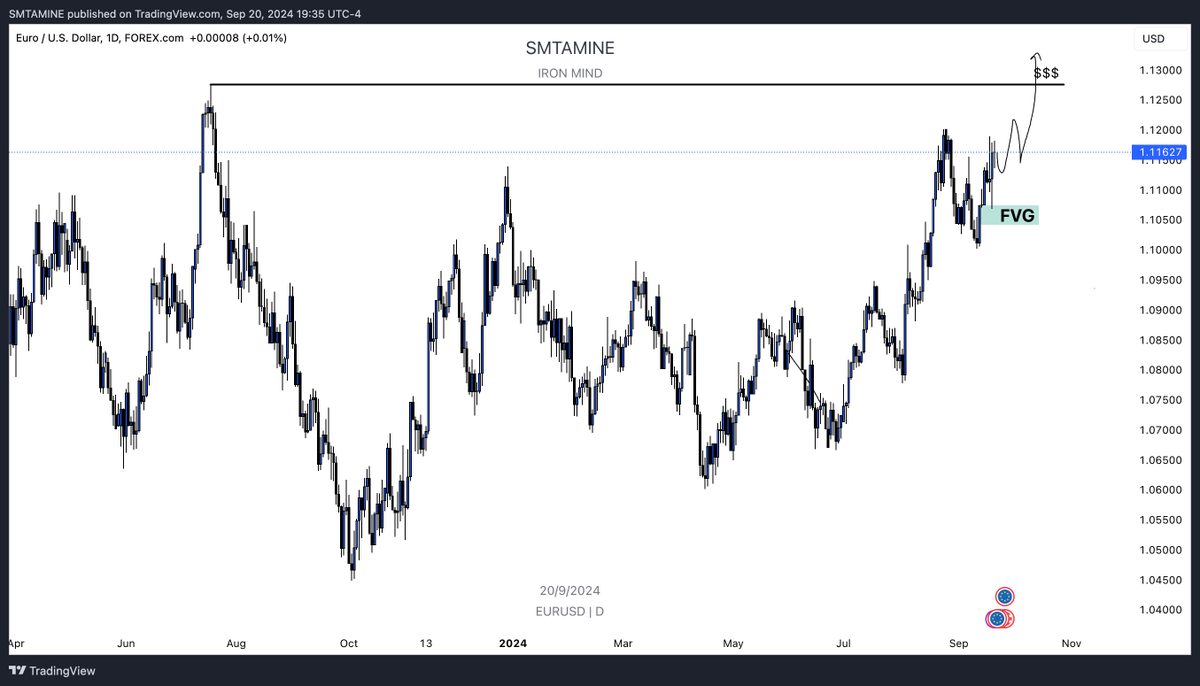Click the Aug label on time axis
Screen dimensions: 1200x686
click(235, 644)
